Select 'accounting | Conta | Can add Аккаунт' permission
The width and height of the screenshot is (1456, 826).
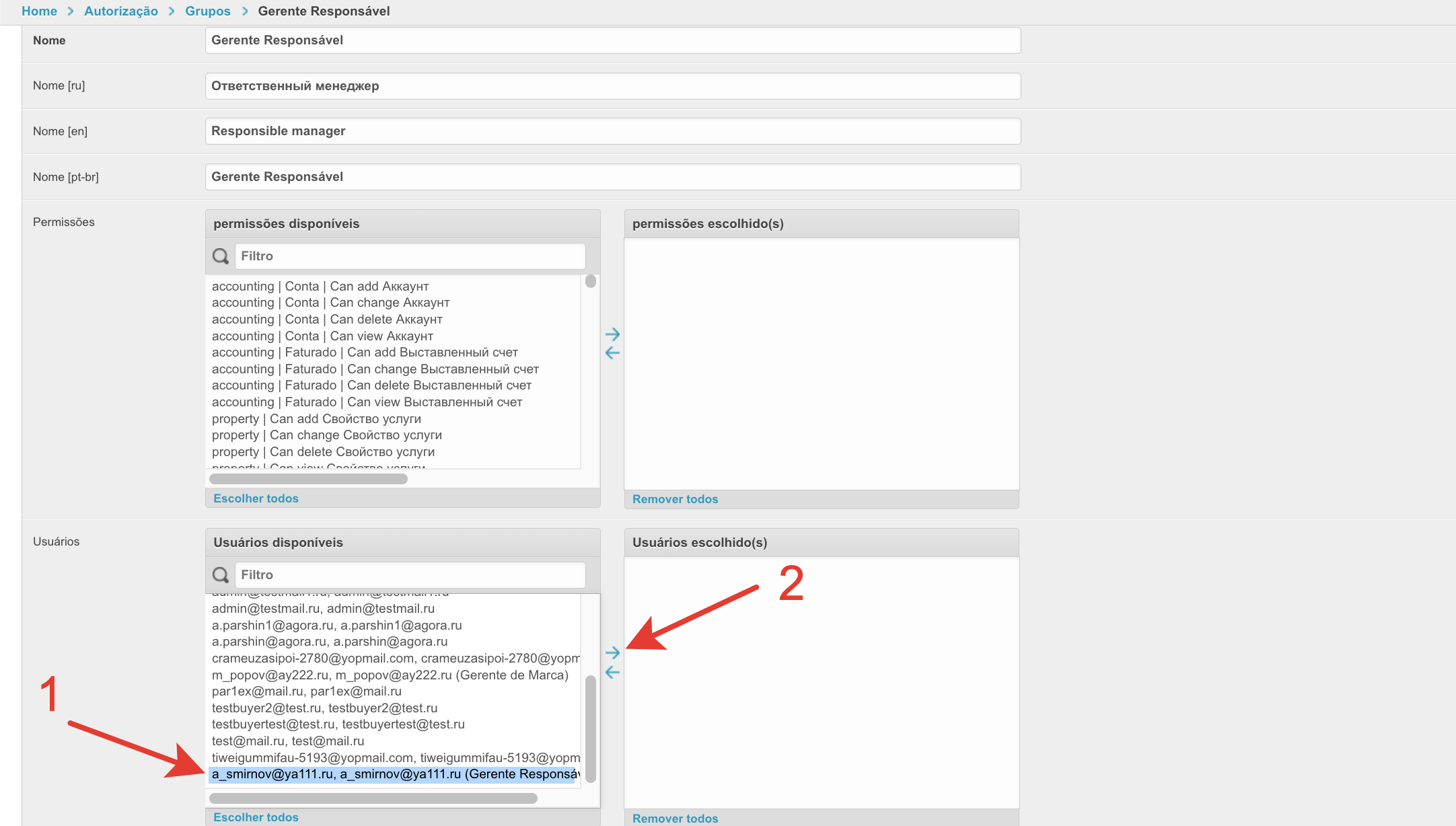click(320, 287)
